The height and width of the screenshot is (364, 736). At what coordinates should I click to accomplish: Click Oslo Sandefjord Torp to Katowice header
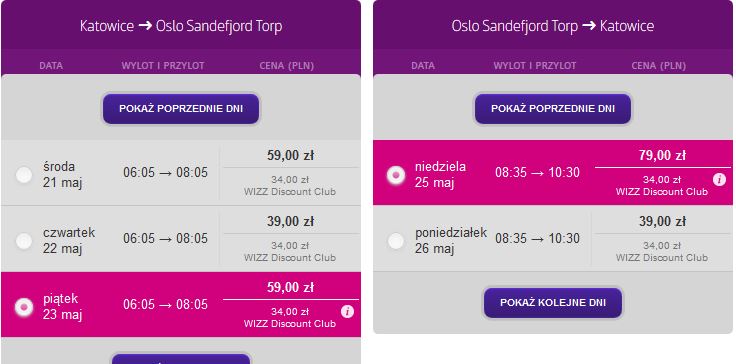click(x=553, y=25)
